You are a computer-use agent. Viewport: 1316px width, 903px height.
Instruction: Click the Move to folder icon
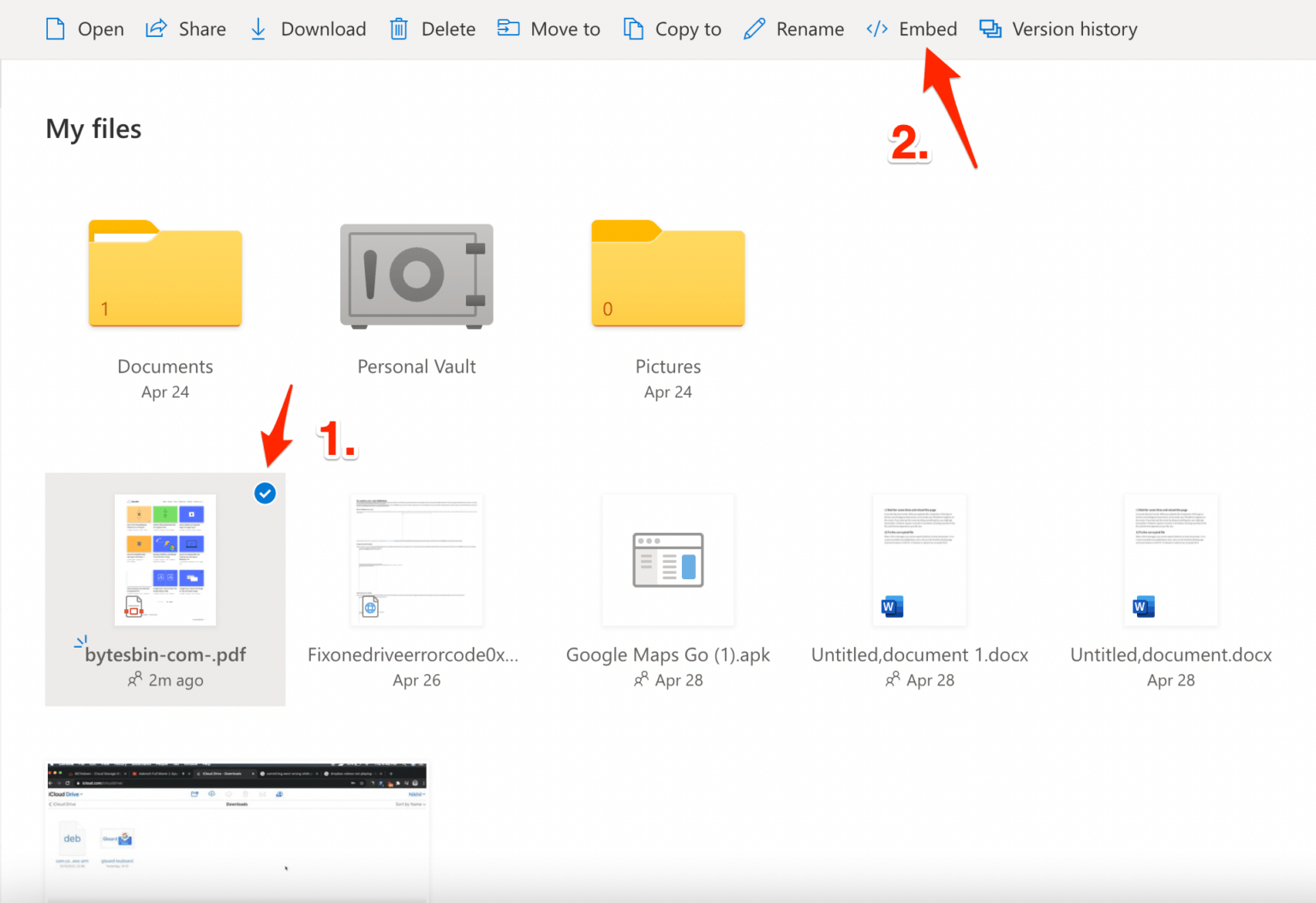(508, 28)
